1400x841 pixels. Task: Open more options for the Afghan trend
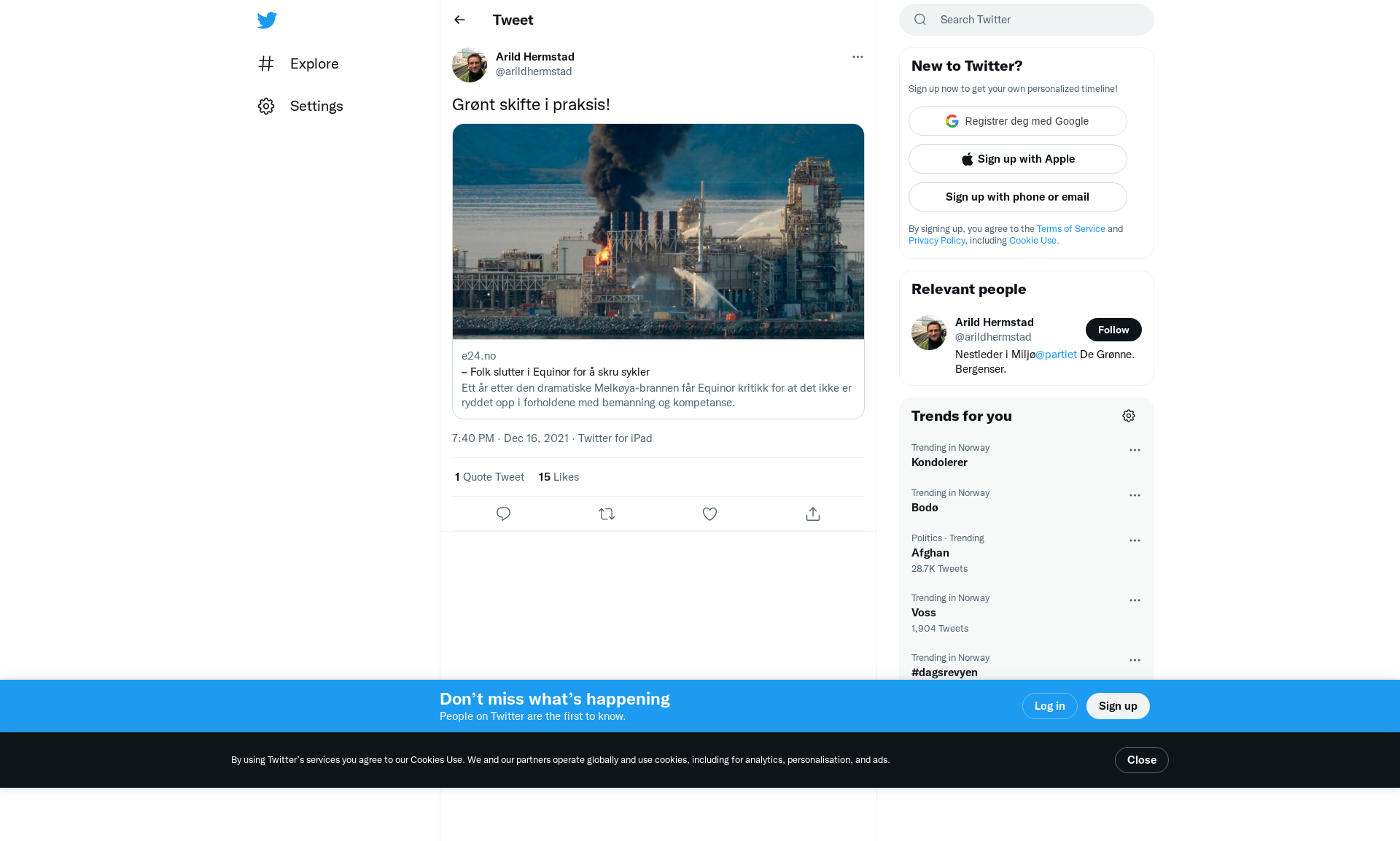[1135, 540]
